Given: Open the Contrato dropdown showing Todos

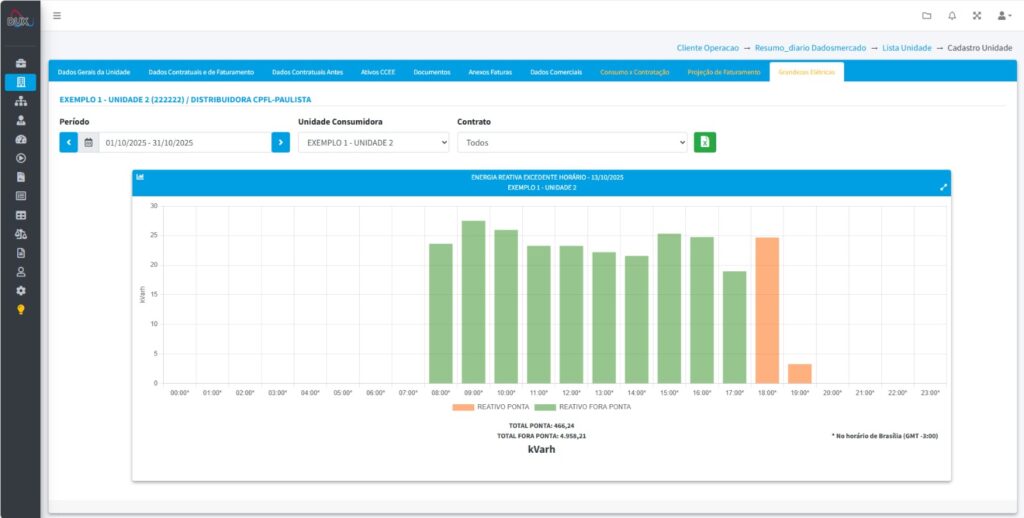Looking at the screenshot, I should pyautogui.click(x=572, y=143).
